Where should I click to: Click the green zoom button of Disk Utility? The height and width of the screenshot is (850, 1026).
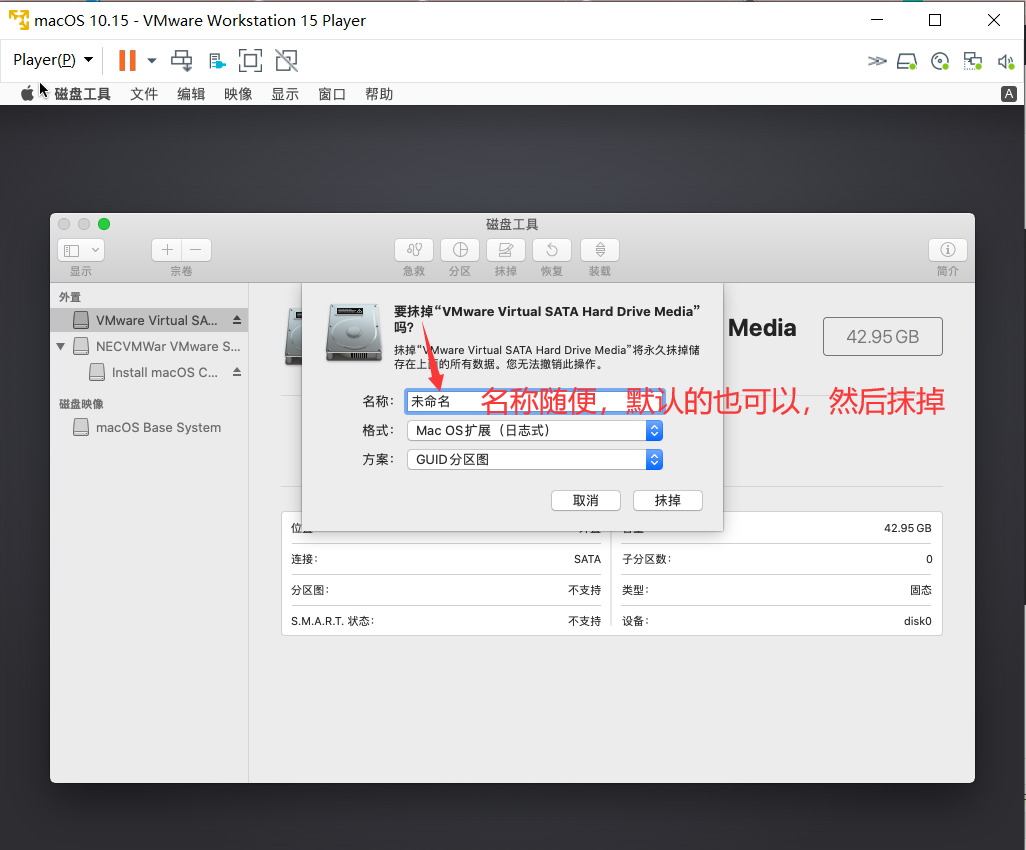(104, 224)
